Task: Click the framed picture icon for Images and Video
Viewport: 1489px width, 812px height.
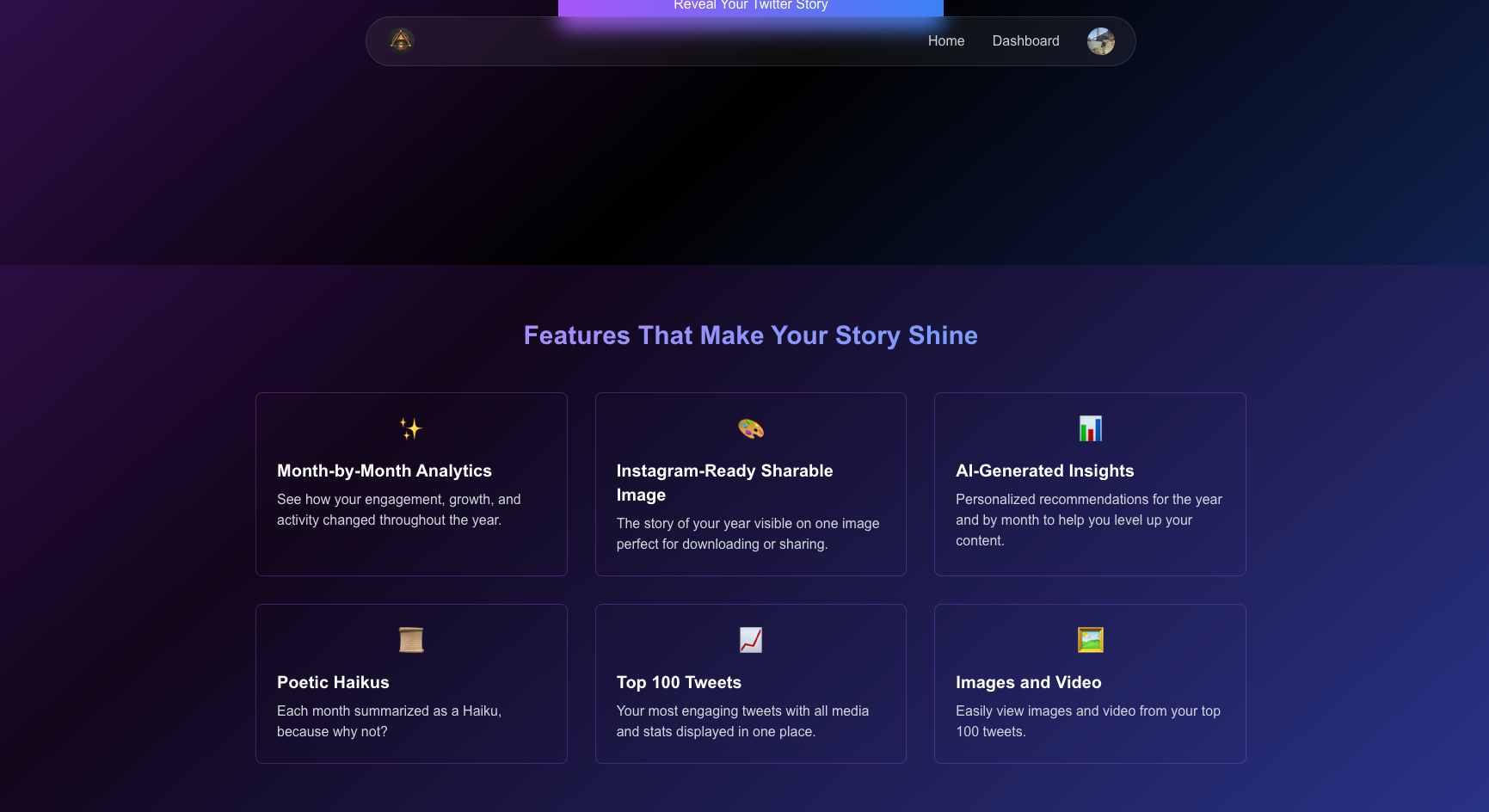Action: coord(1090,640)
